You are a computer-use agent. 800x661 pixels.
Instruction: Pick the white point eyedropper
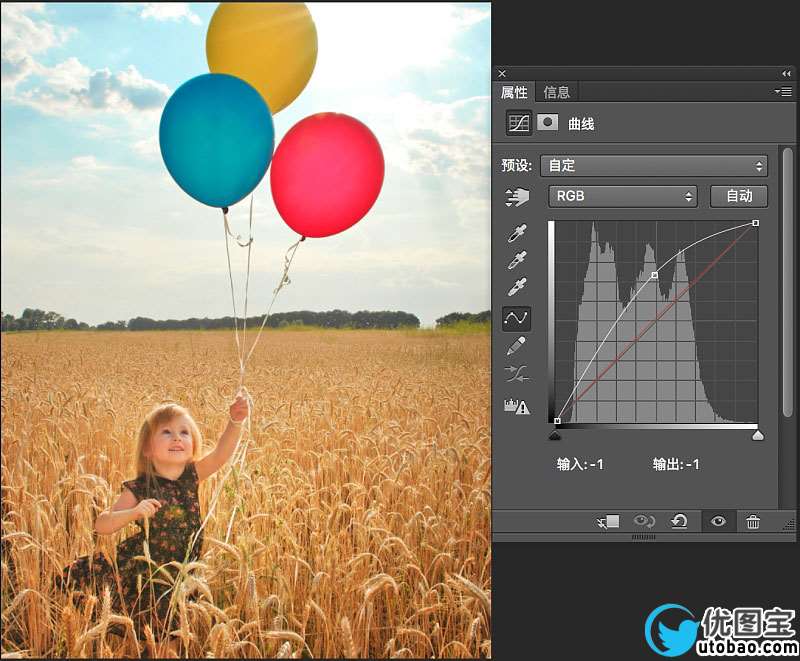point(517,287)
